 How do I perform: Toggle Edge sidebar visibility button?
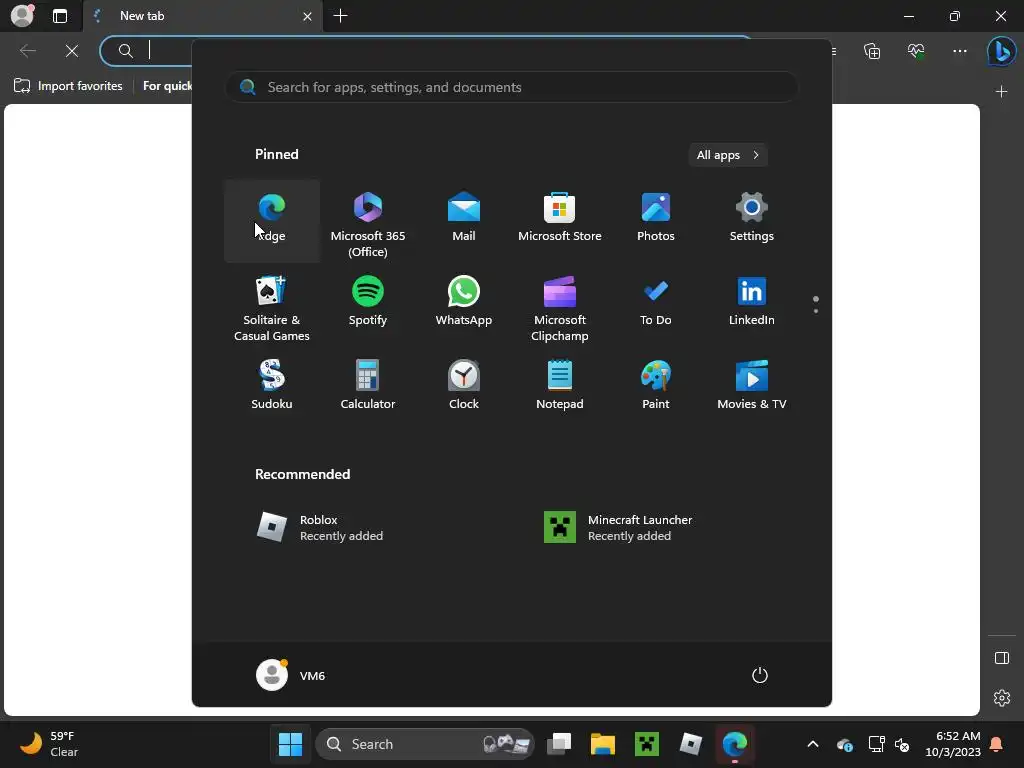(1002, 658)
